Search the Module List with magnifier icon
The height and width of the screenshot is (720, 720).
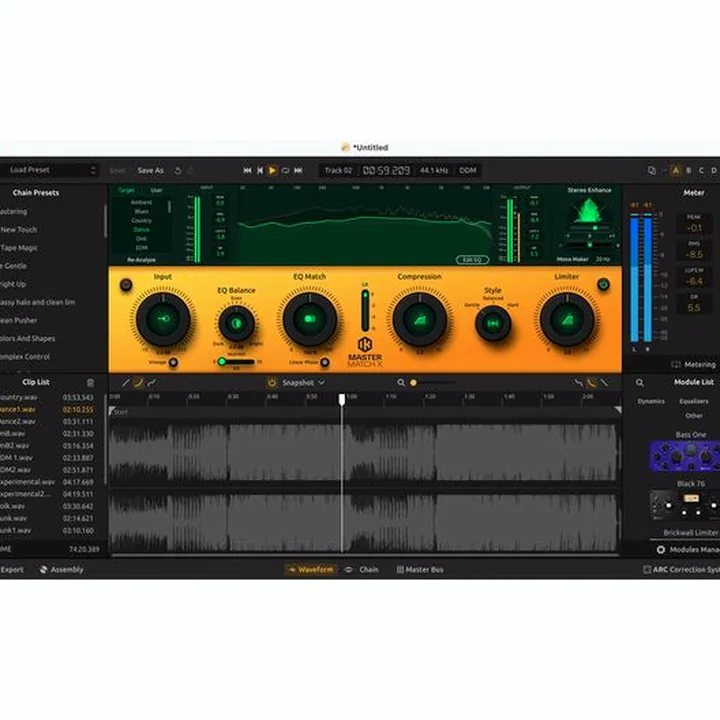640,383
